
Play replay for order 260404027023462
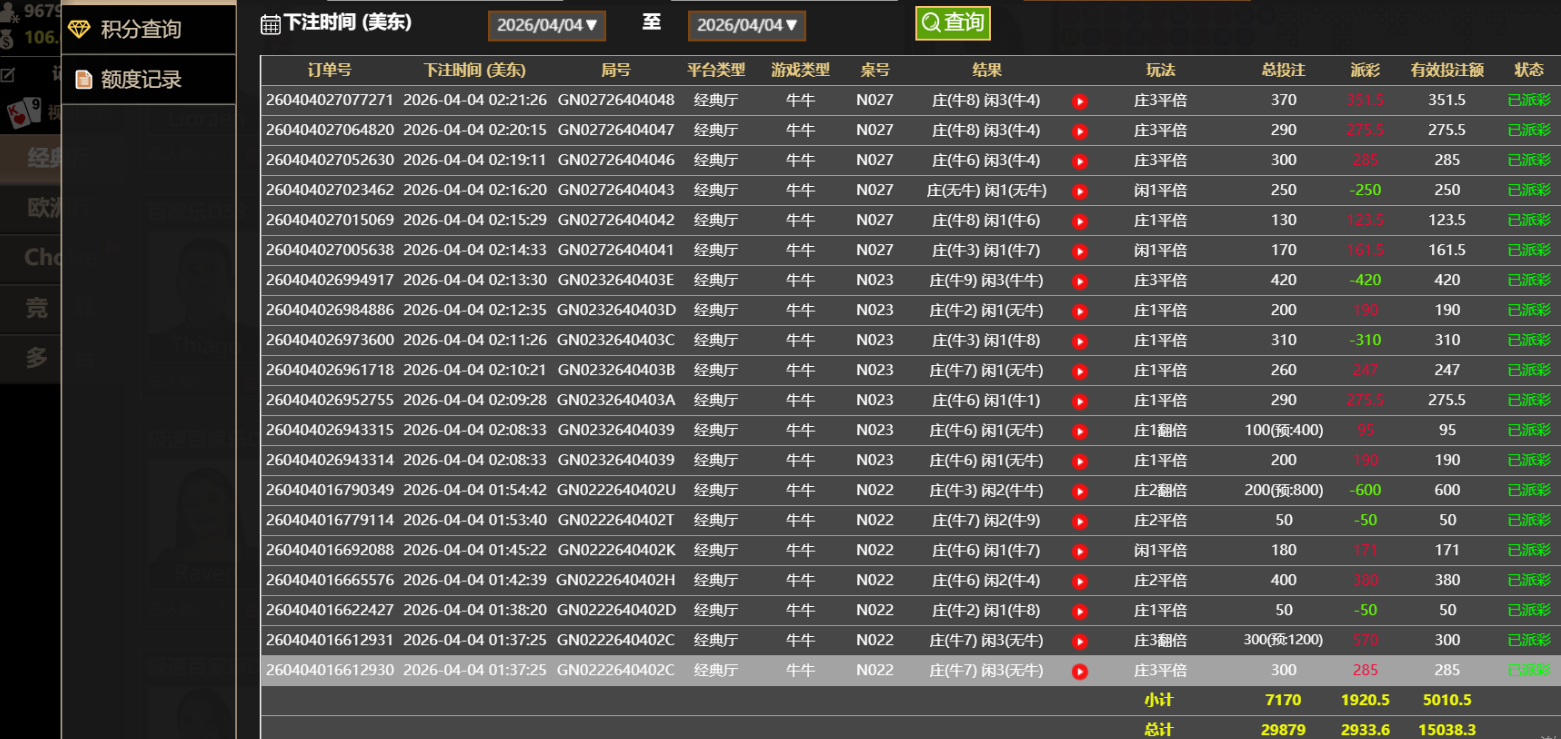click(x=1080, y=191)
